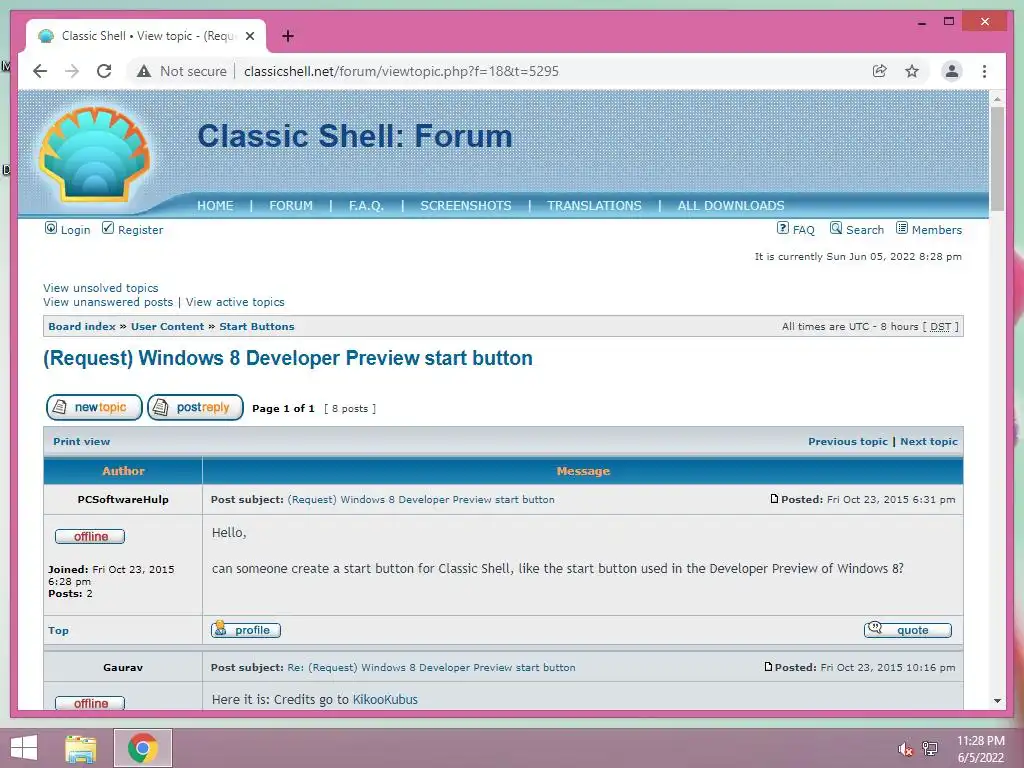Click the post icon beside 10:16 pm date
Viewport: 1024px width, 768px height.
point(768,667)
